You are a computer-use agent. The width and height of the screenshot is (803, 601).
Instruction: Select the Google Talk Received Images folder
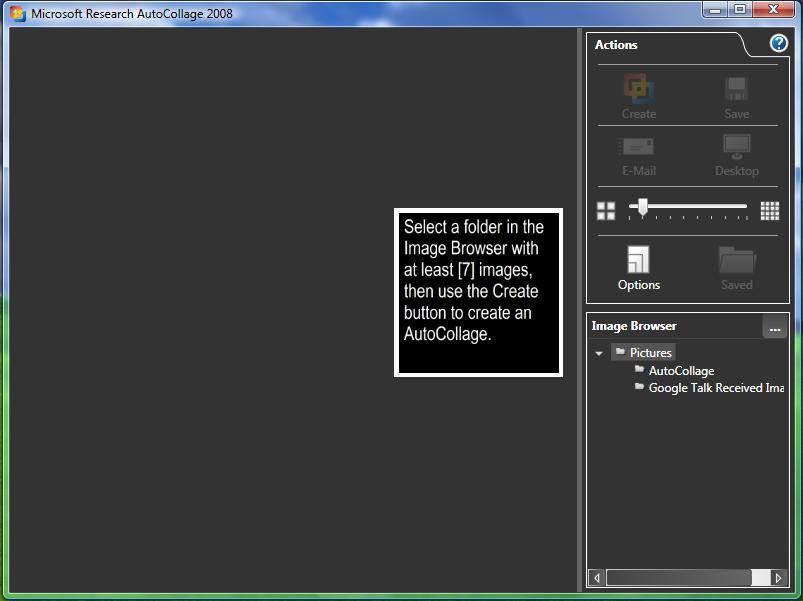pos(715,388)
